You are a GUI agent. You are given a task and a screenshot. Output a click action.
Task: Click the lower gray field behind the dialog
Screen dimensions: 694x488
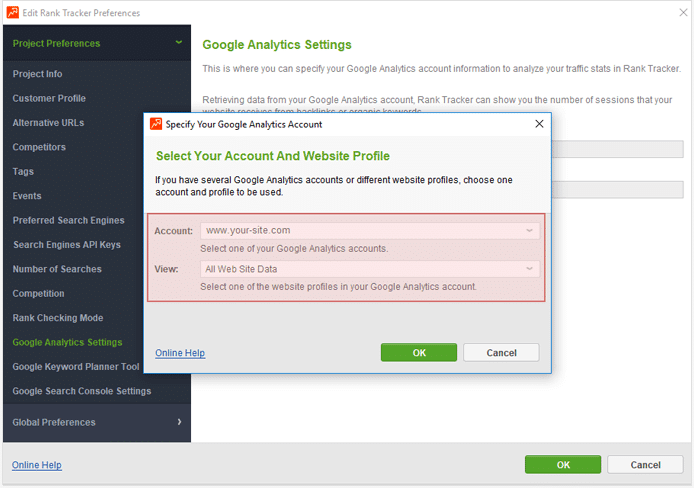click(617, 189)
